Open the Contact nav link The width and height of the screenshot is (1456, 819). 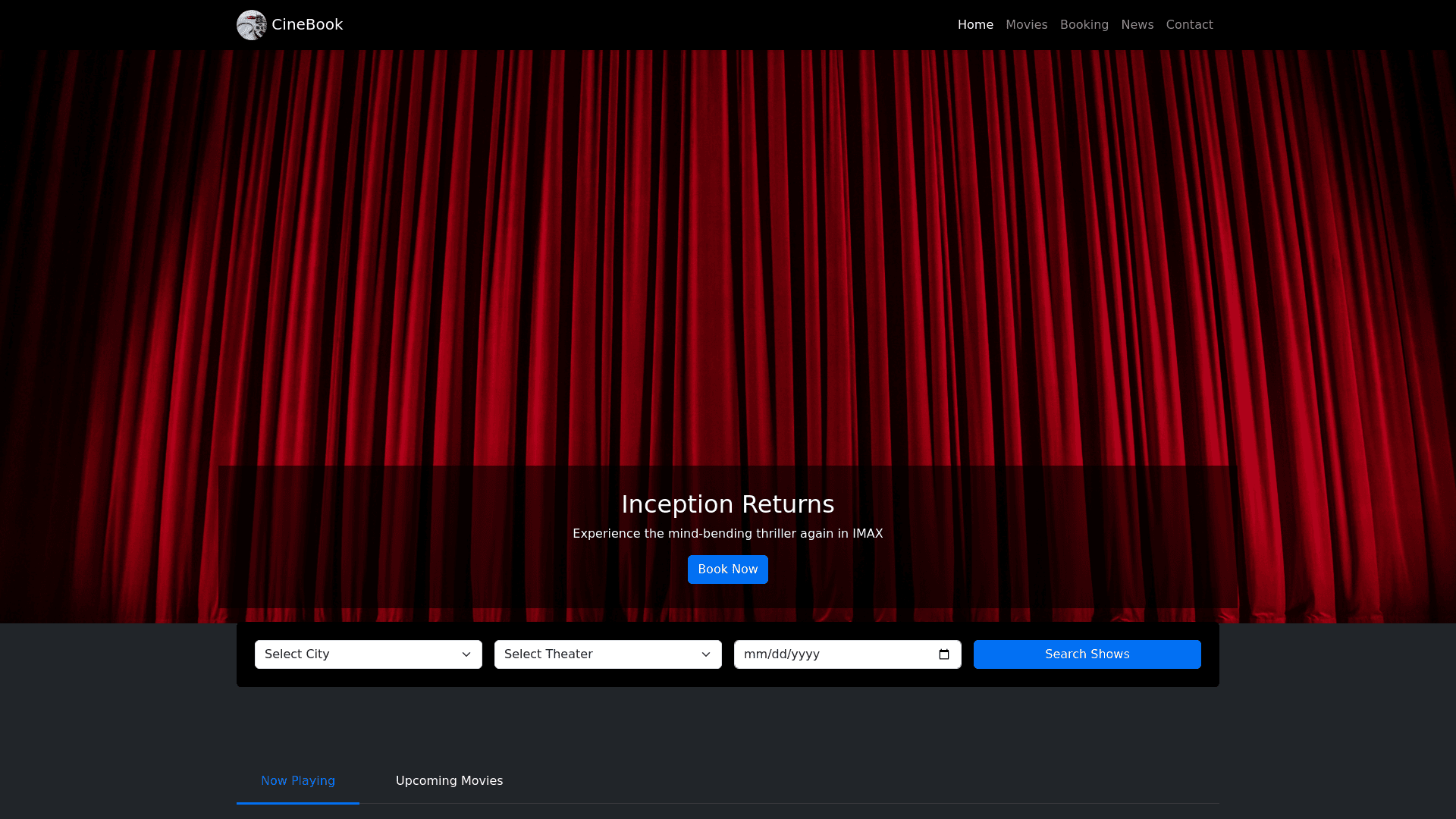[1189, 25]
